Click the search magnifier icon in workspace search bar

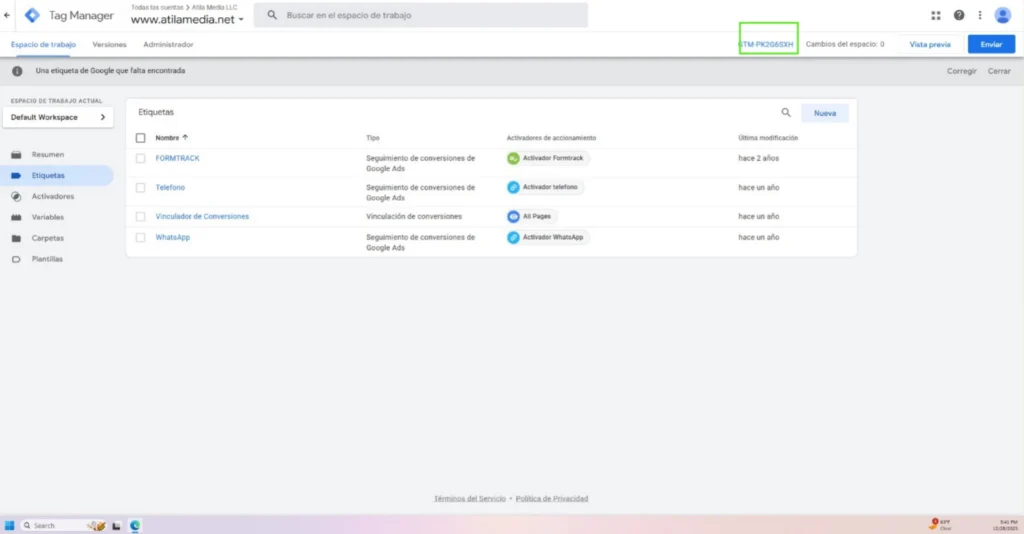coord(272,15)
